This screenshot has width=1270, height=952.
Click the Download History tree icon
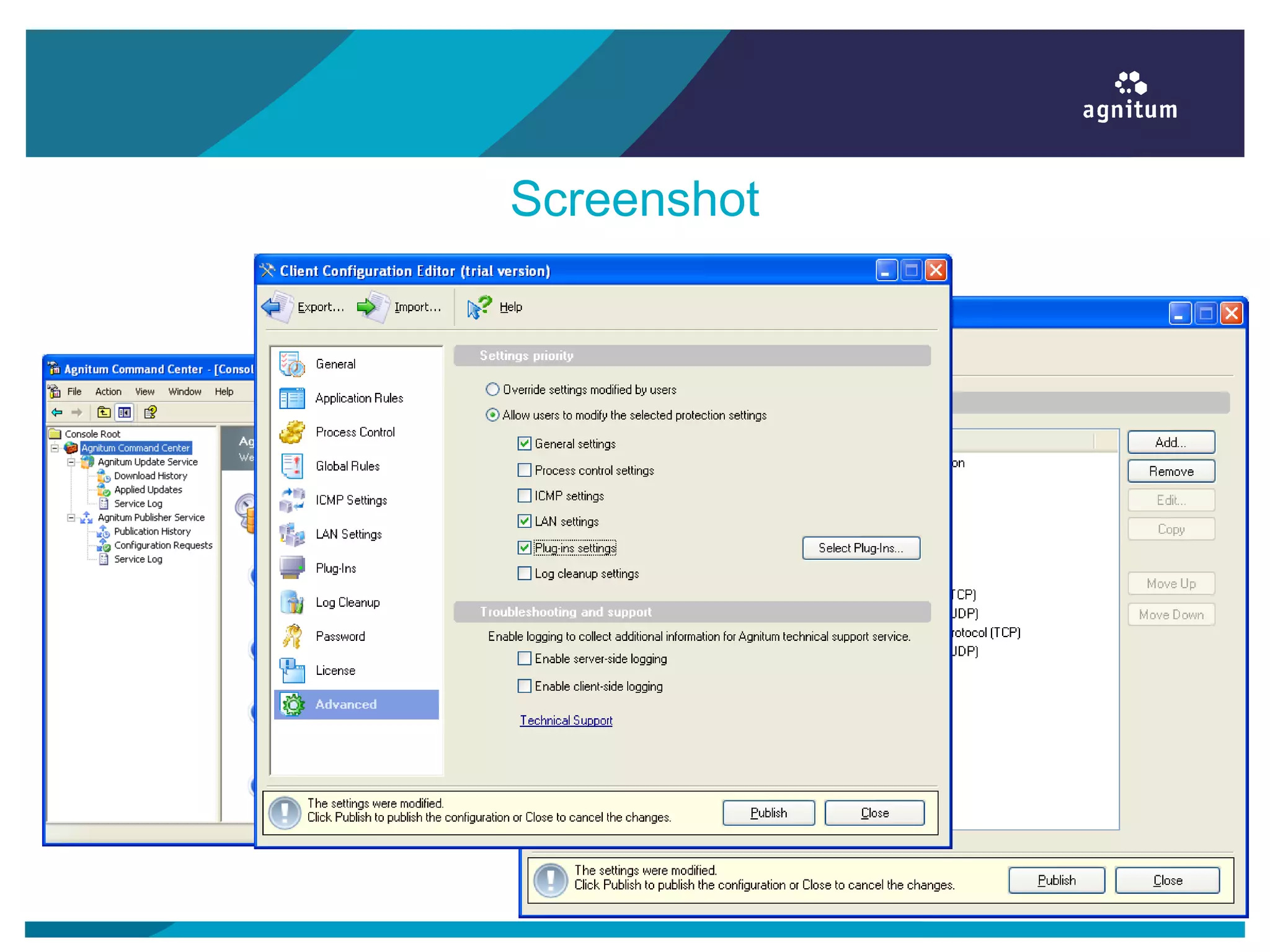(104, 476)
